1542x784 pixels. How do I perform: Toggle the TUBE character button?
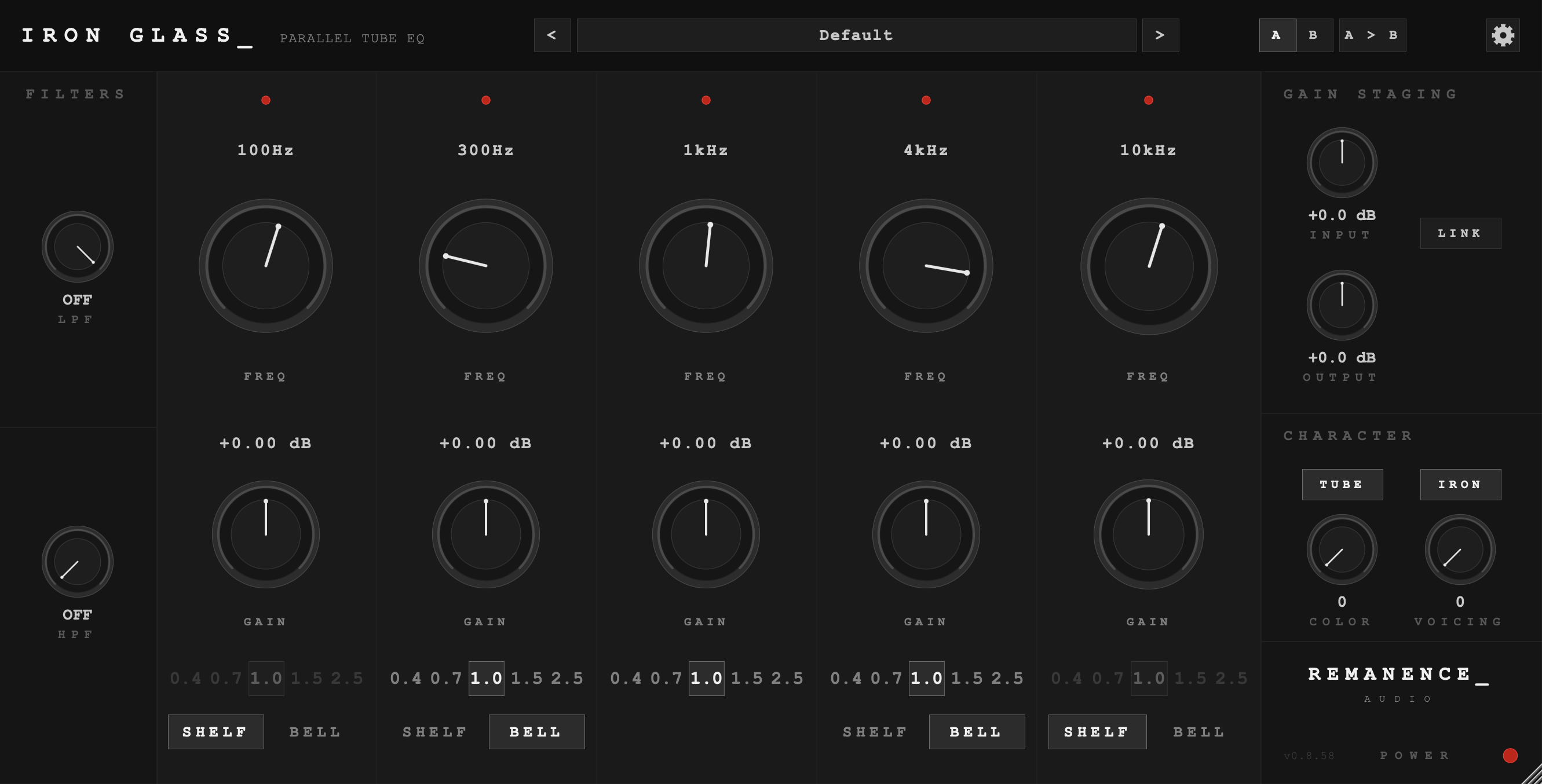[x=1342, y=484]
